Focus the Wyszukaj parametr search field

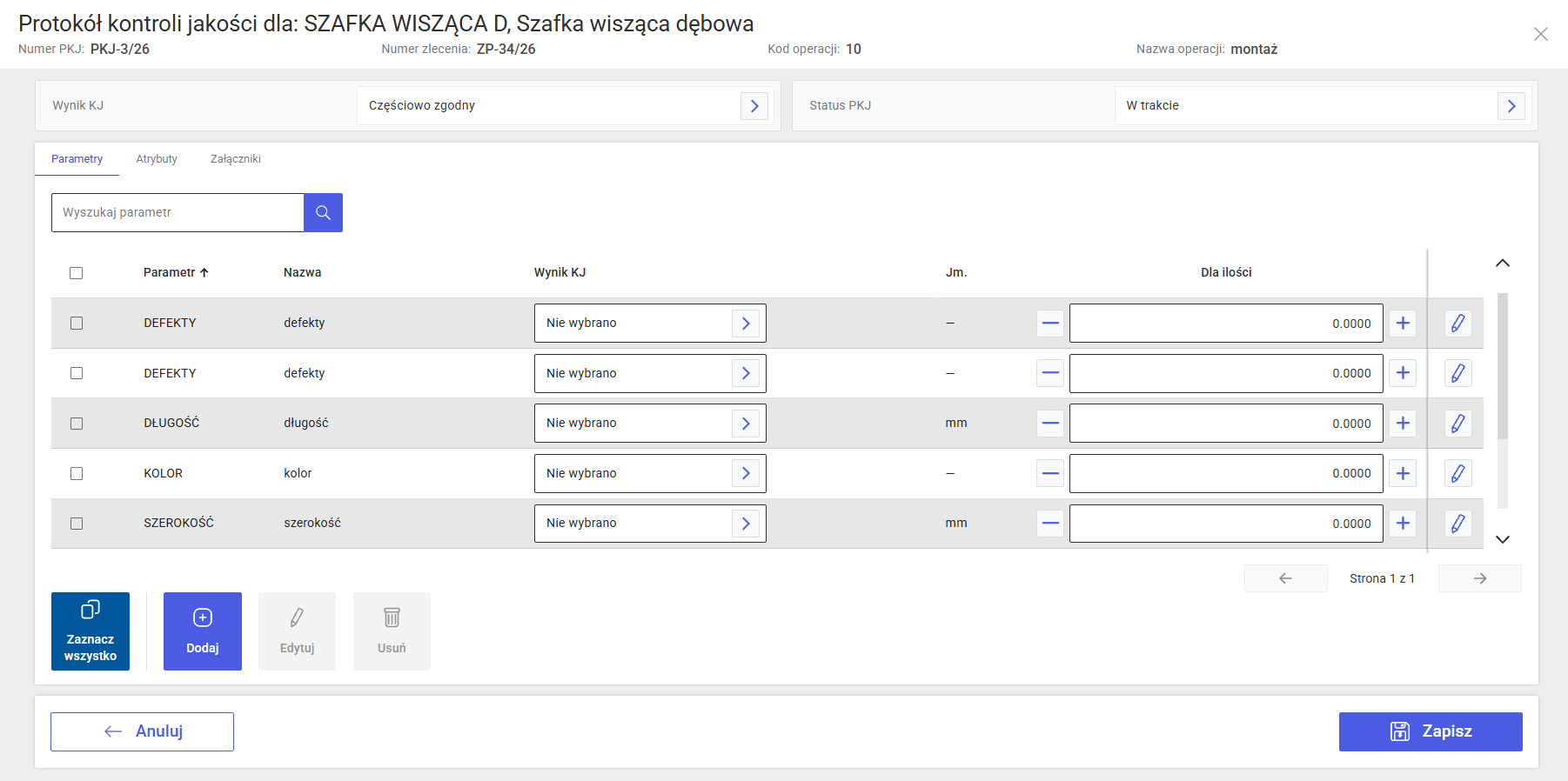178,212
